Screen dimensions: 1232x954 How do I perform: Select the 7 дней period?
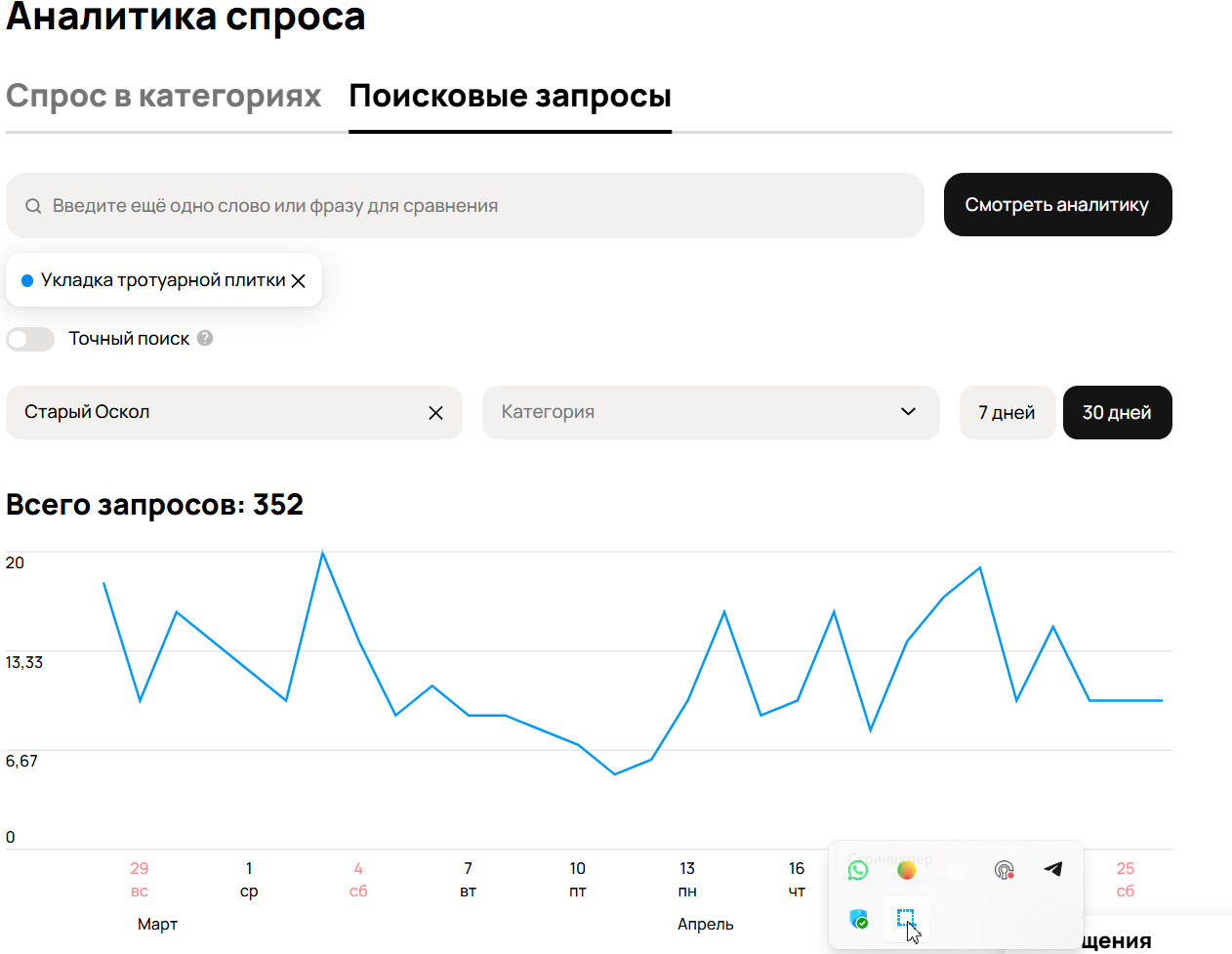(1006, 413)
